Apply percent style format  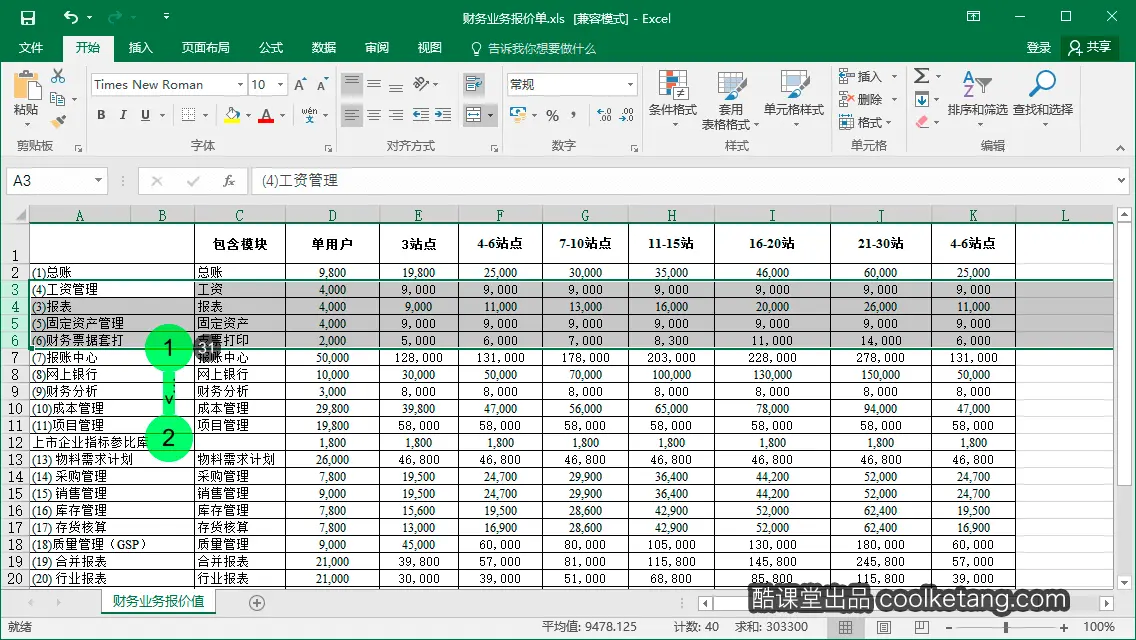click(x=552, y=115)
